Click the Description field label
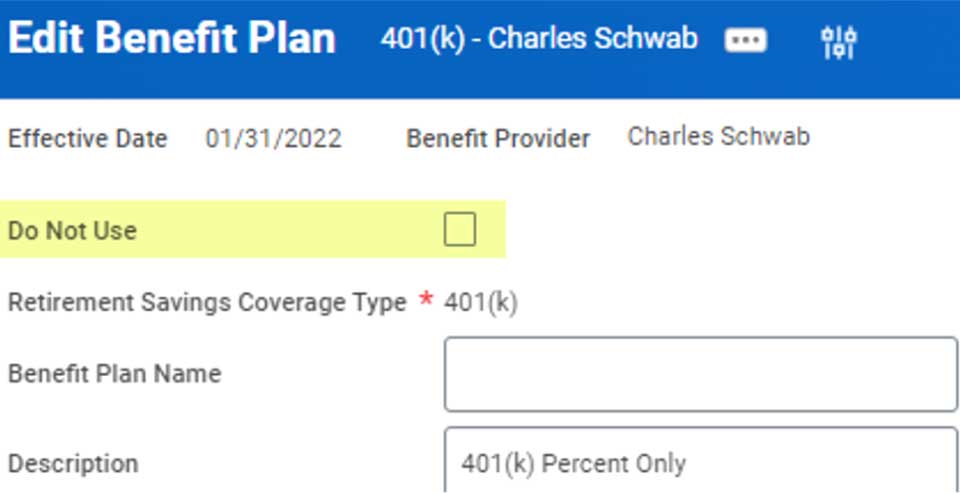The width and height of the screenshot is (960, 493). pos(73,464)
